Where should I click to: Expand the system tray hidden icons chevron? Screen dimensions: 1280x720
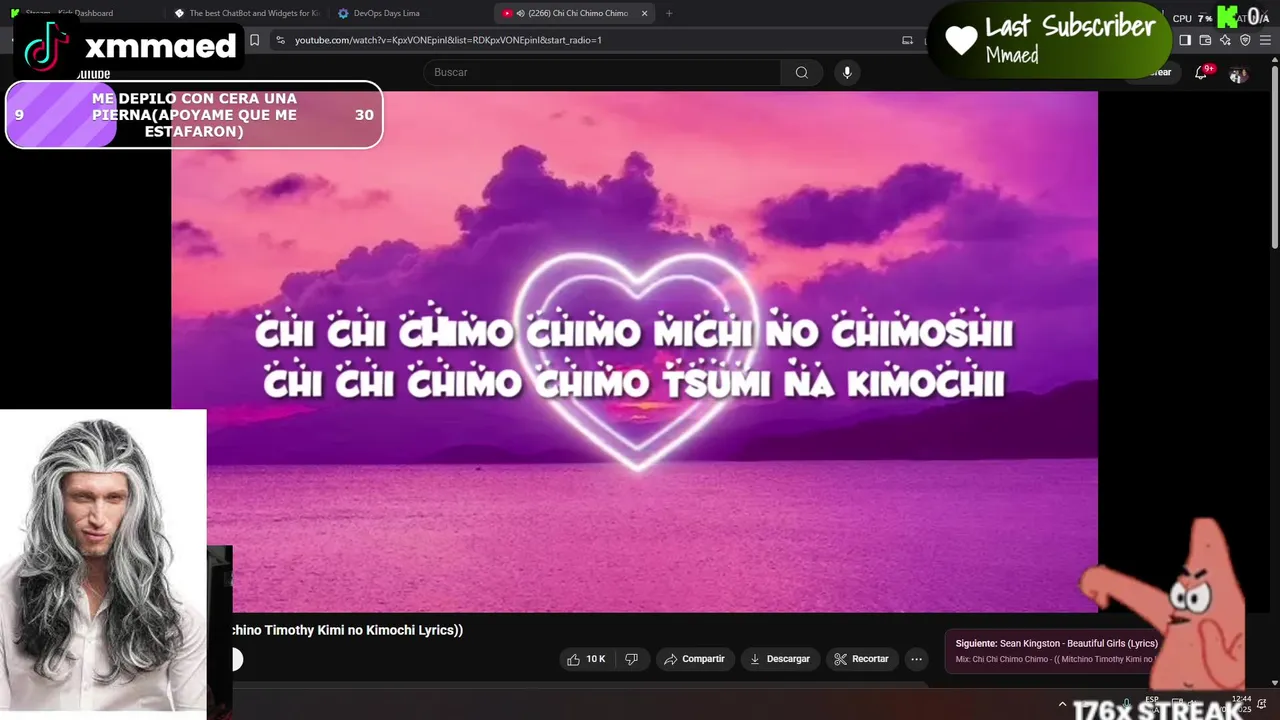(x=1063, y=704)
